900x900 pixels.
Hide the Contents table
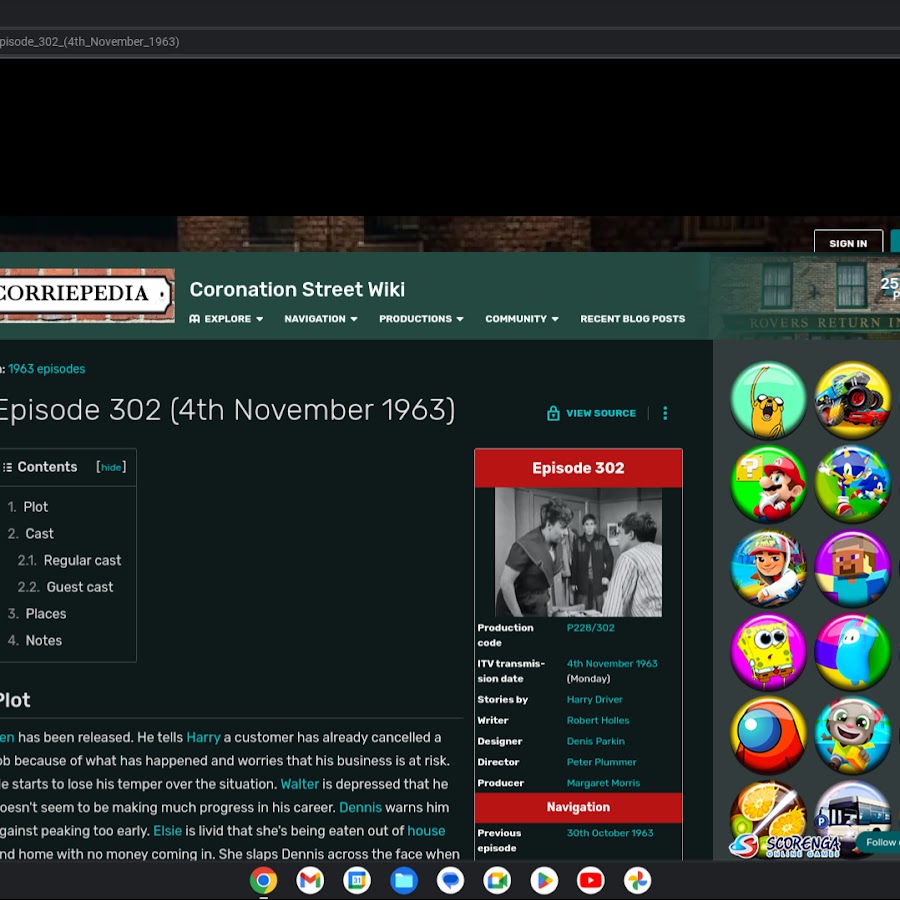point(111,467)
